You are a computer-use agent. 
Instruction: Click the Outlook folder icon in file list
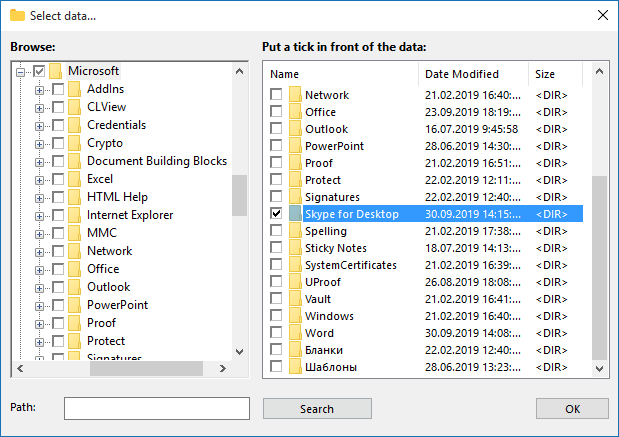coord(295,129)
